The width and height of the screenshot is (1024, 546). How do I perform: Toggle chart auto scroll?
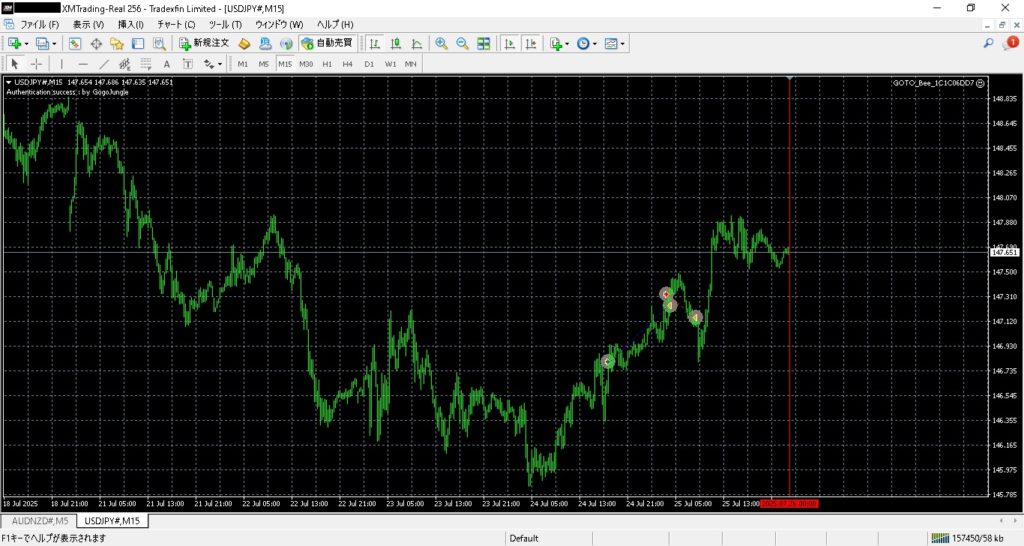pos(509,44)
